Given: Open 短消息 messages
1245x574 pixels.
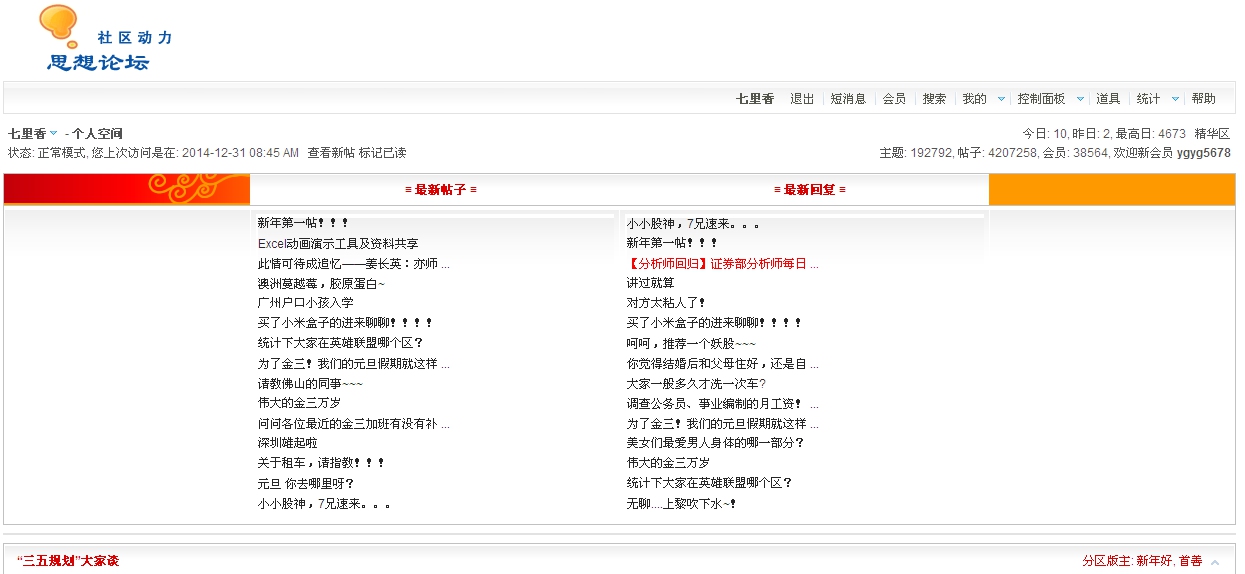Looking at the screenshot, I should tap(848, 99).
